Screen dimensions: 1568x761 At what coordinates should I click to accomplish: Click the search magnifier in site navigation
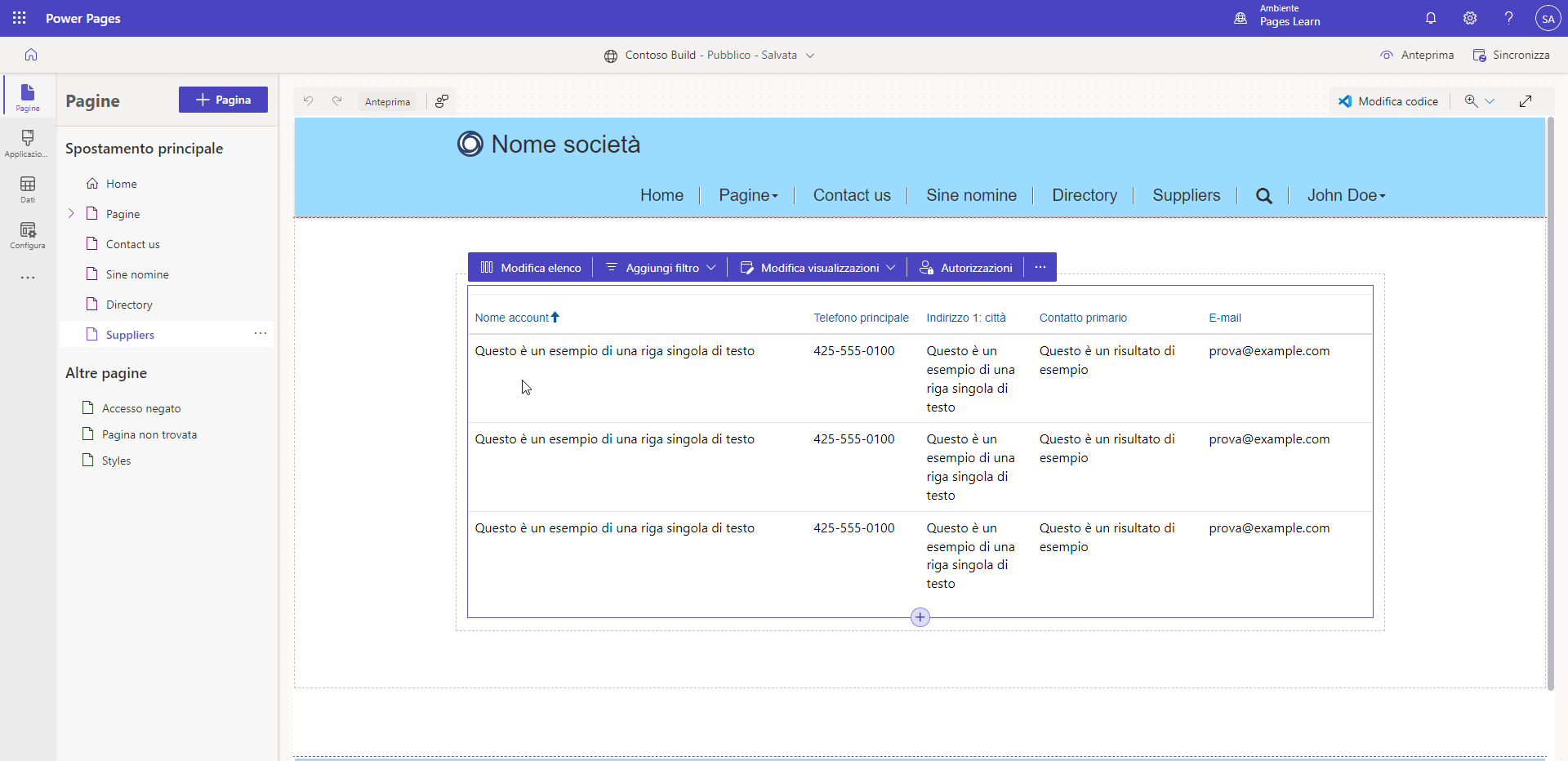click(x=1263, y=196)
